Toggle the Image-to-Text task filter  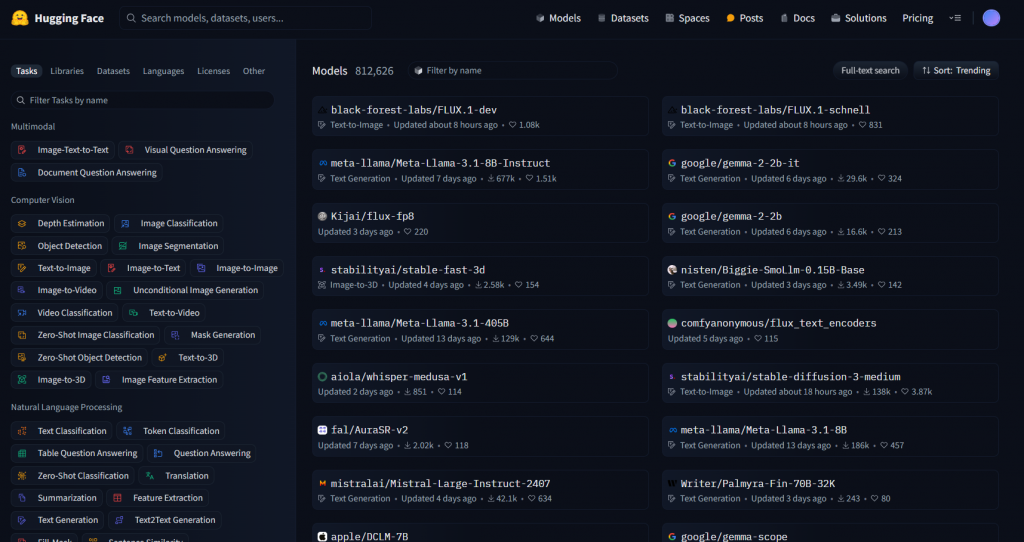(143, 268)
